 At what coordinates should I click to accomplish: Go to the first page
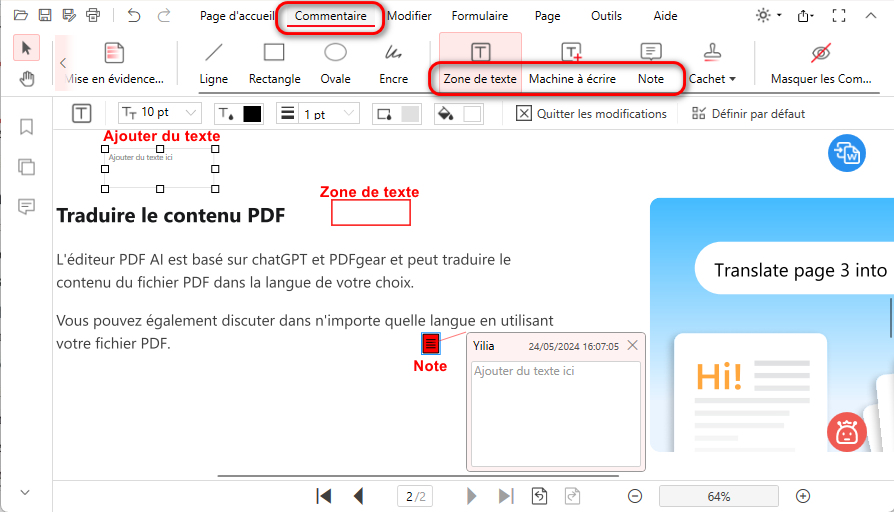323,496
